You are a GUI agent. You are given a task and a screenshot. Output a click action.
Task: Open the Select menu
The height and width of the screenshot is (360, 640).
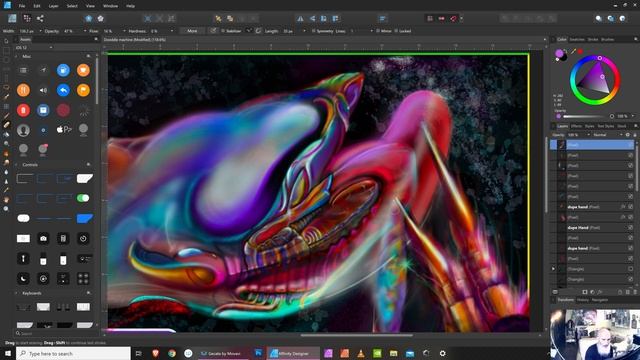pyautogui.click(x=72, y=6)
